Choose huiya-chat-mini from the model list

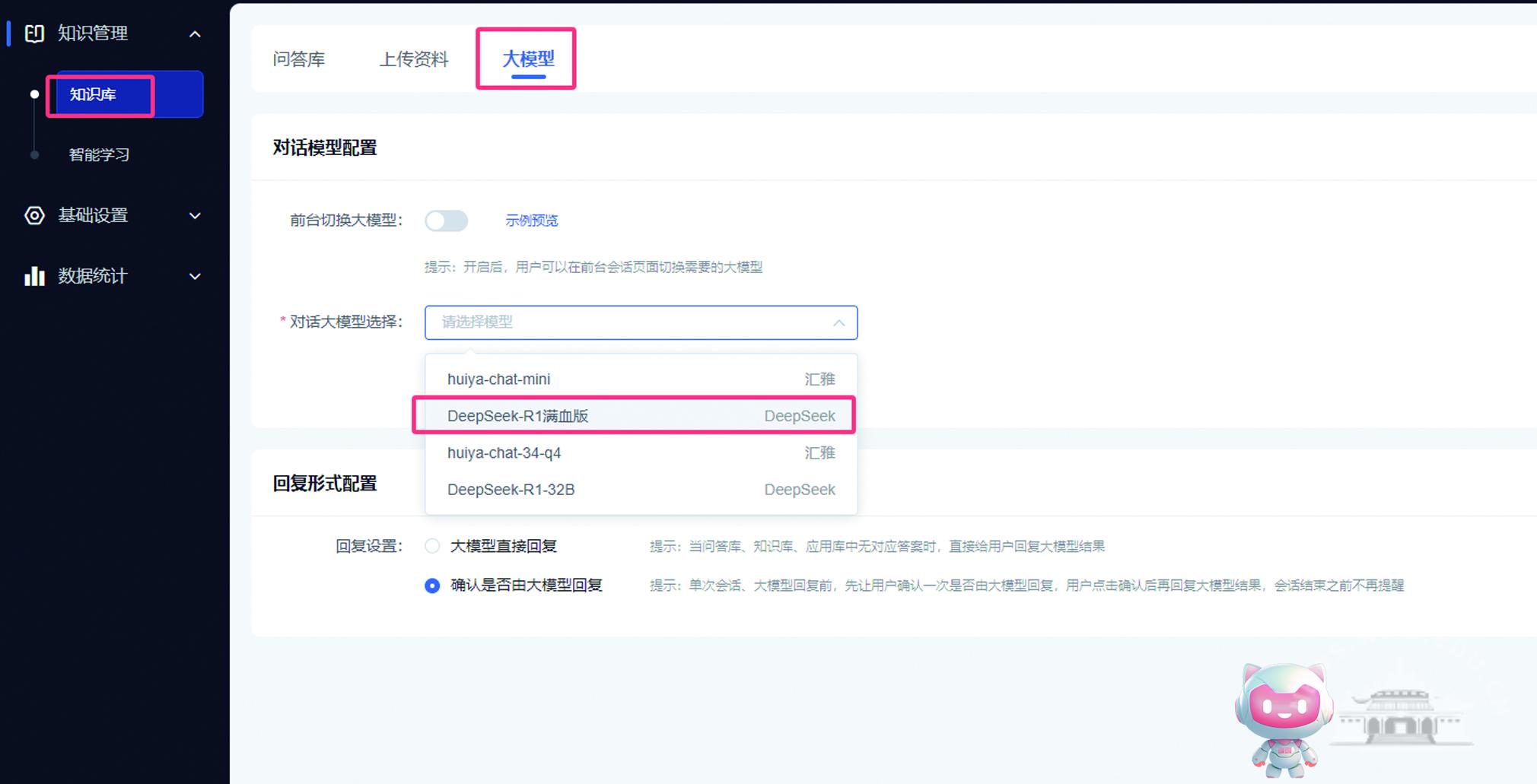tap(498, 379)
